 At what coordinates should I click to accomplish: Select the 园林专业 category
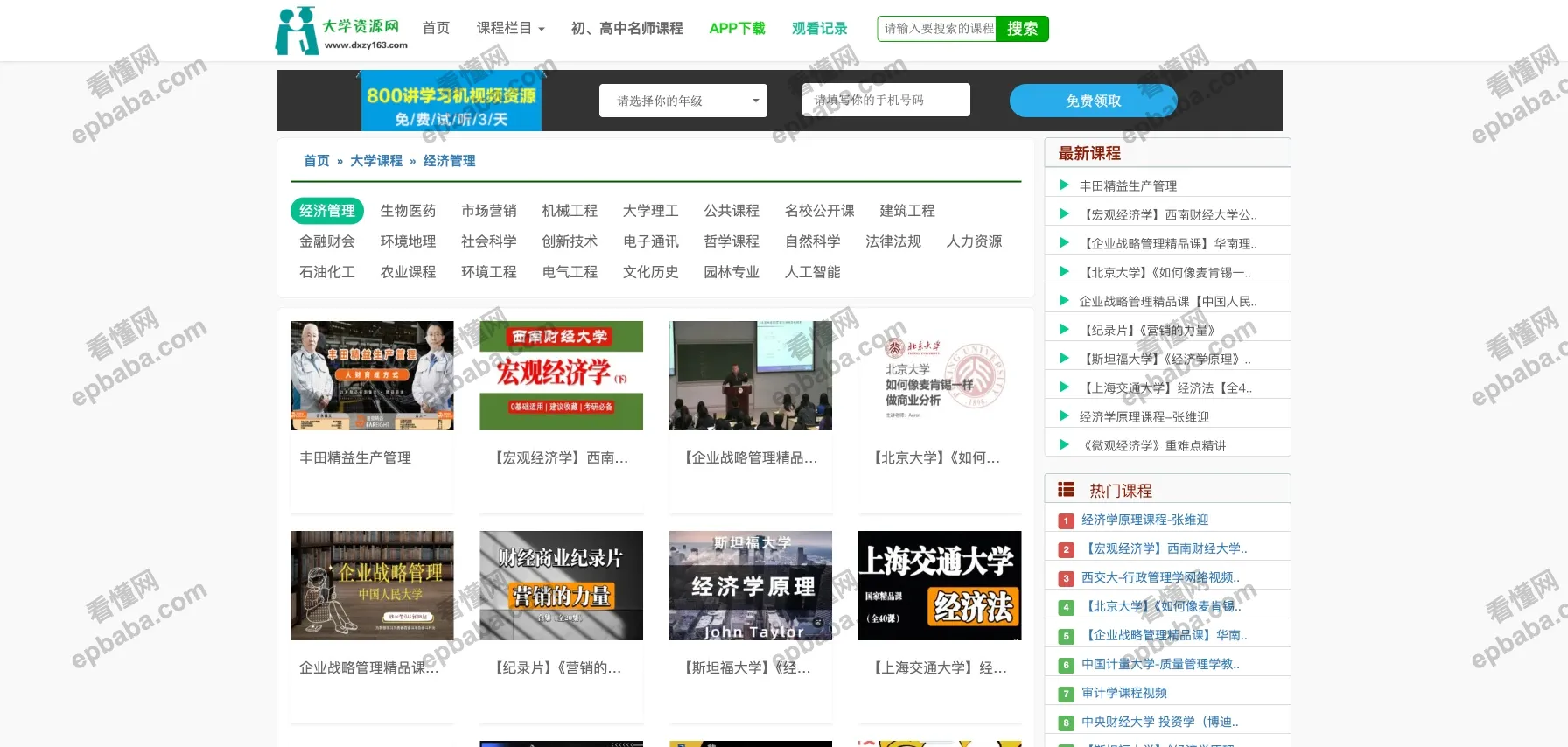click(x=731, y=272)
